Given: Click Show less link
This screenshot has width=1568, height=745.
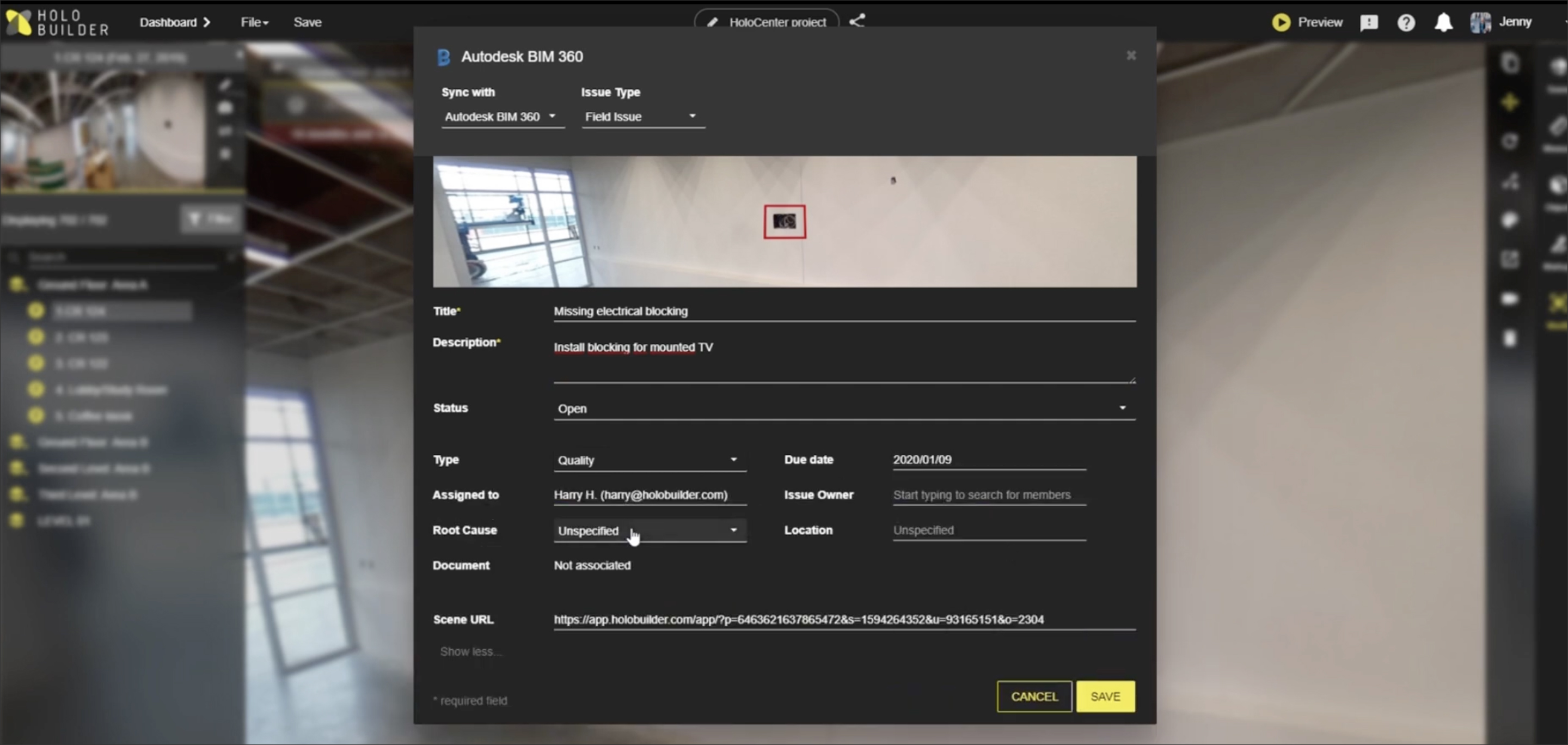Looking at the screenshot, I should tap(470, 652).
